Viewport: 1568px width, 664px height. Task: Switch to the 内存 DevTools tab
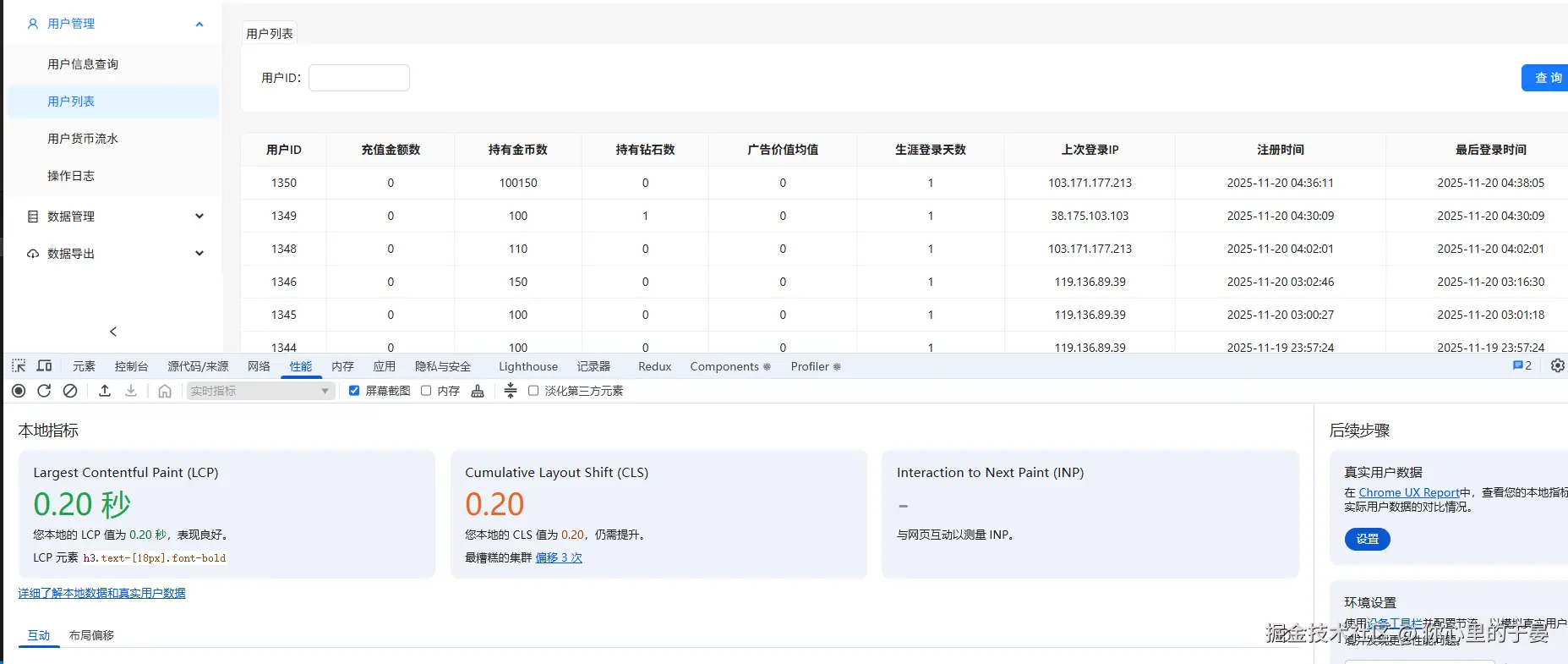pyautogui.click(x=342, y=366)
